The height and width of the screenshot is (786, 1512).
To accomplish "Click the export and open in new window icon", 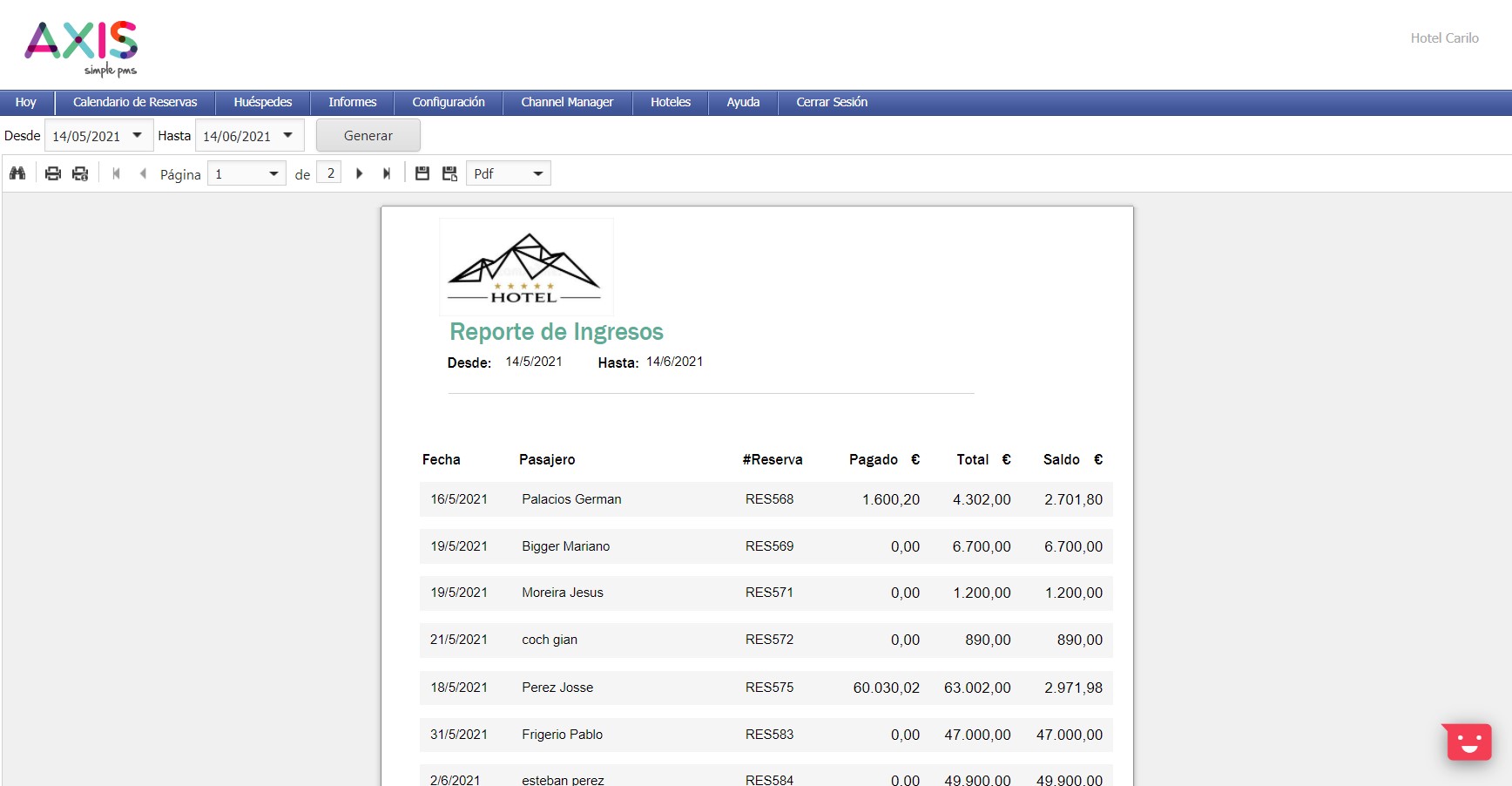I will click(x=449, y=173).
